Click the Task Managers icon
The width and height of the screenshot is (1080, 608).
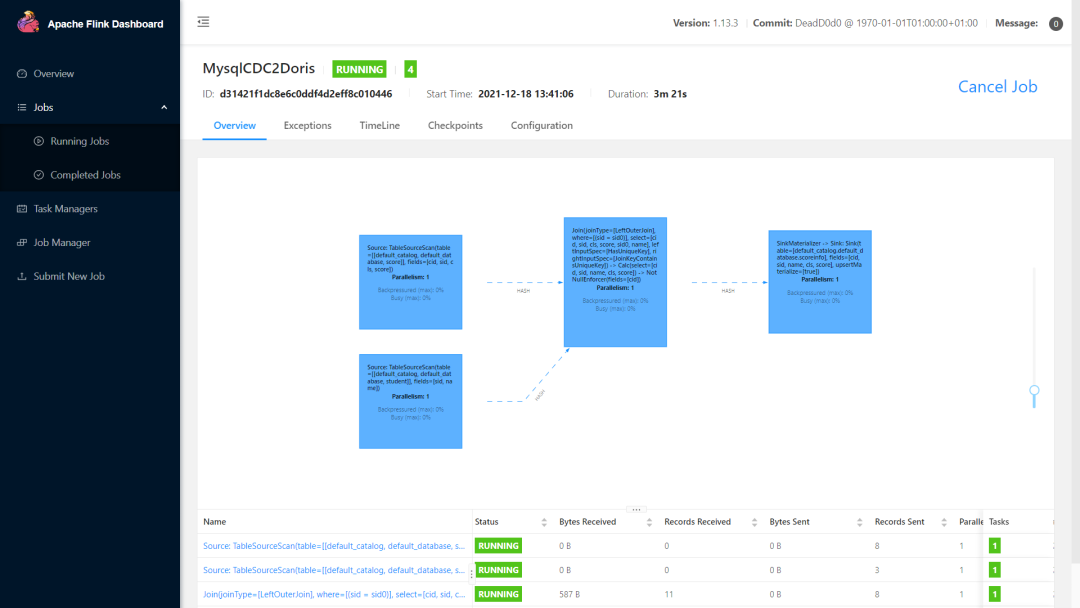[x=22, y=209]
